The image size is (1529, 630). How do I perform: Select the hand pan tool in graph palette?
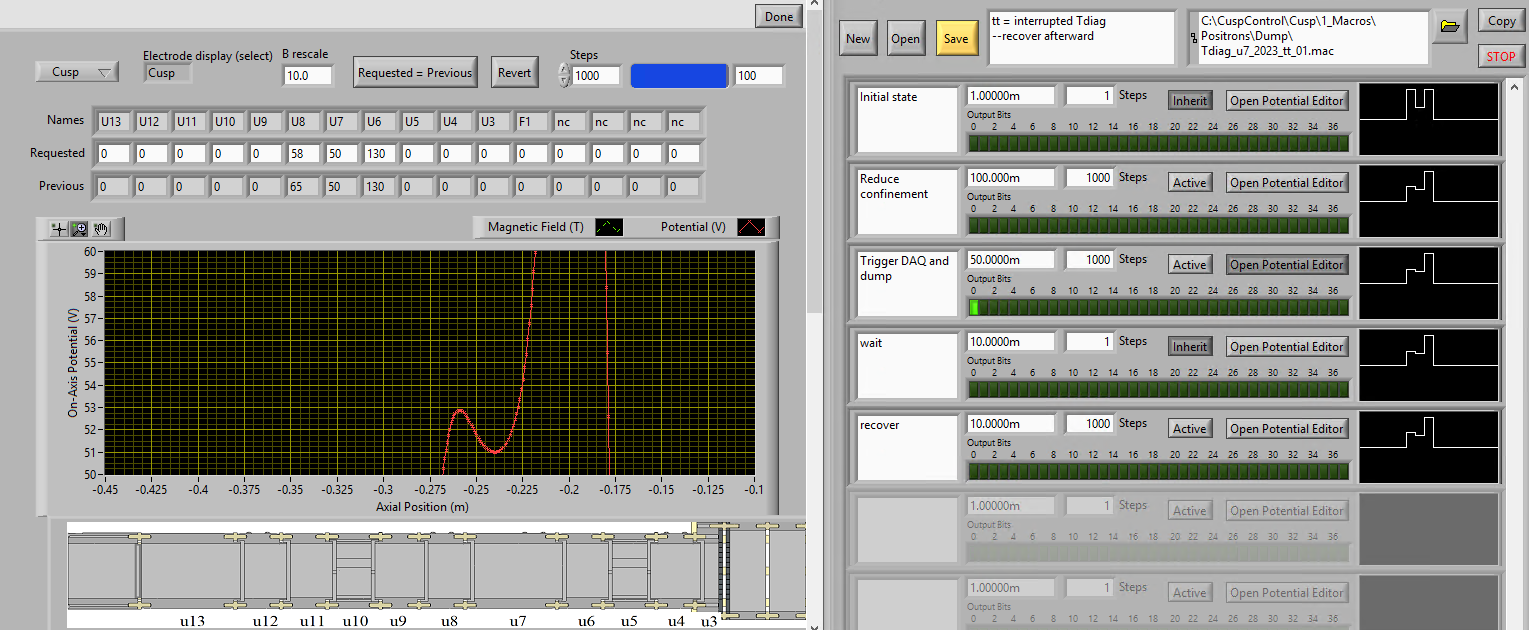pyautogui.click(x=100, y=229)
